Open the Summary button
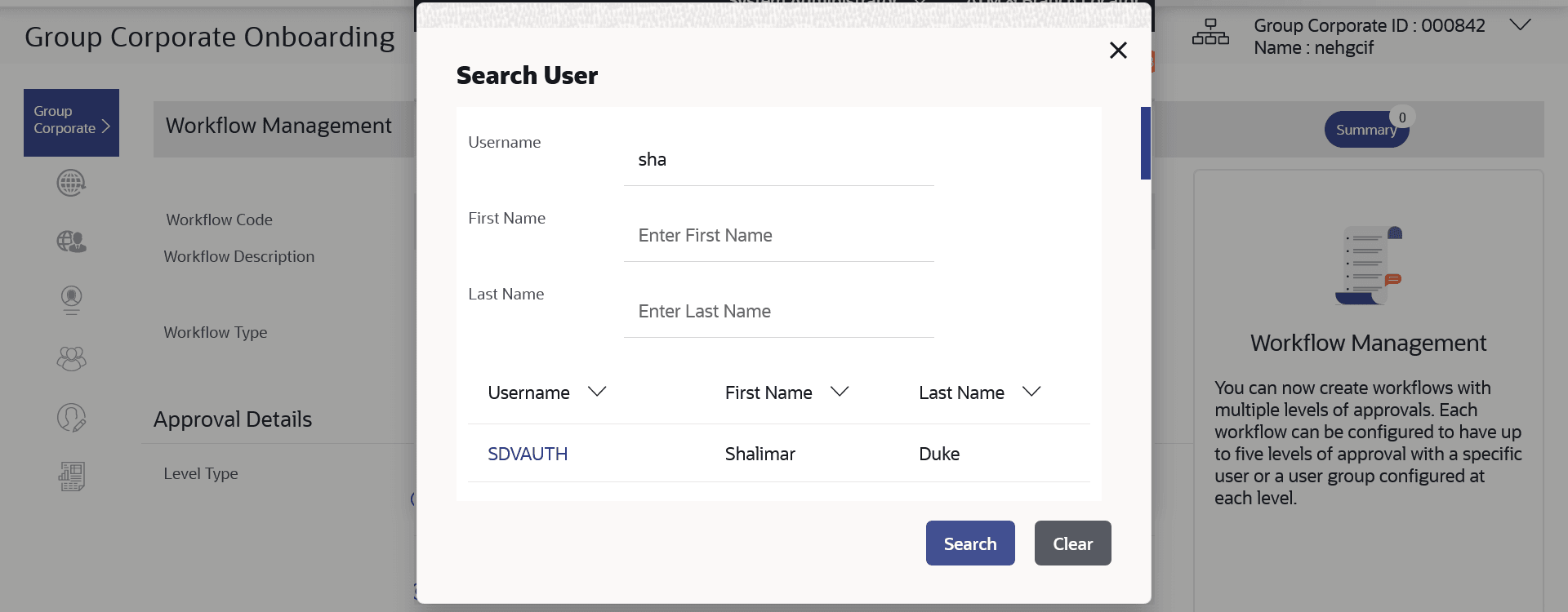 pyautogui.click(x=1366, y=130)
